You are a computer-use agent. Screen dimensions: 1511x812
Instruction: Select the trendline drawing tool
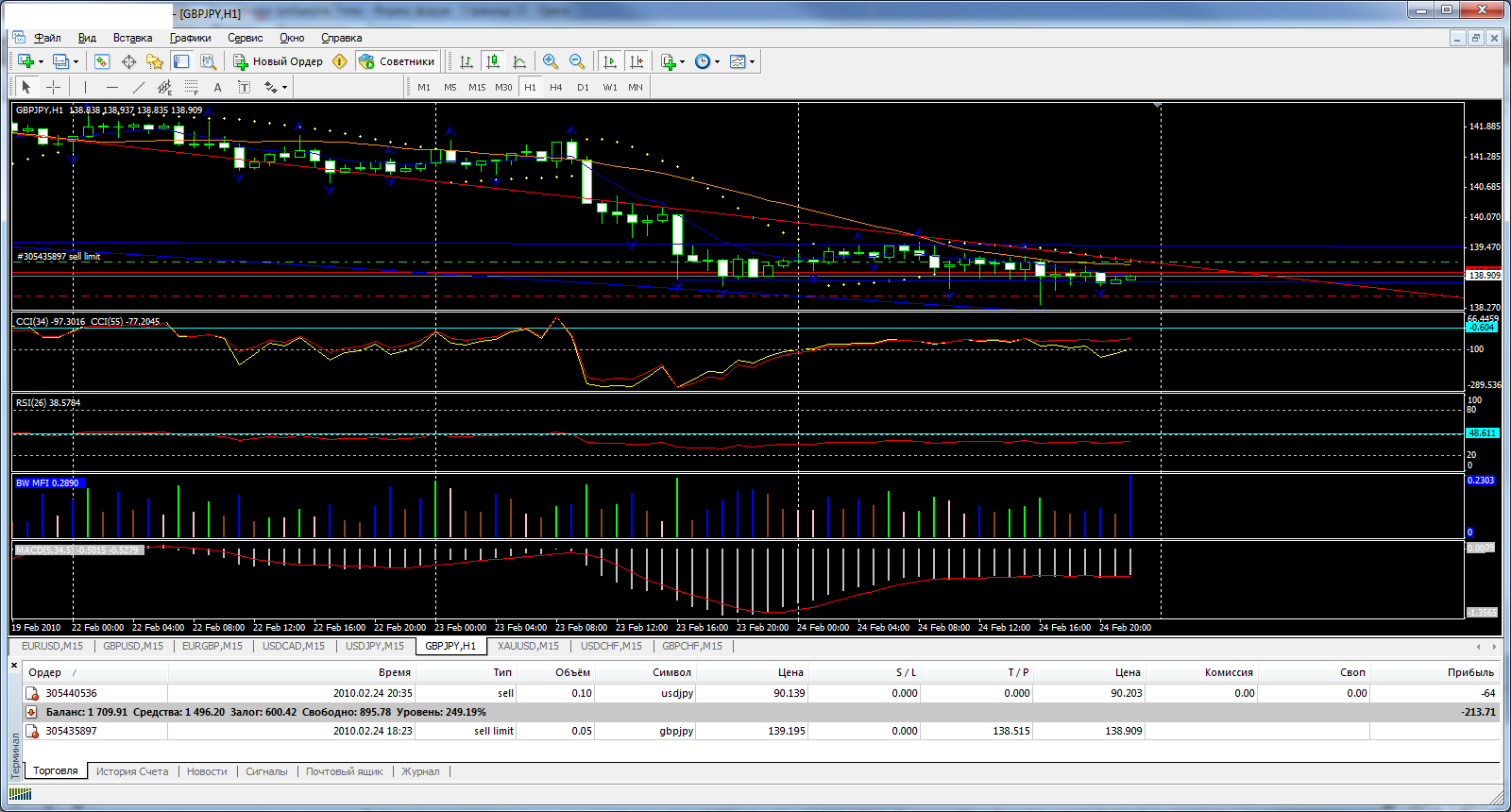click(139, 87)
